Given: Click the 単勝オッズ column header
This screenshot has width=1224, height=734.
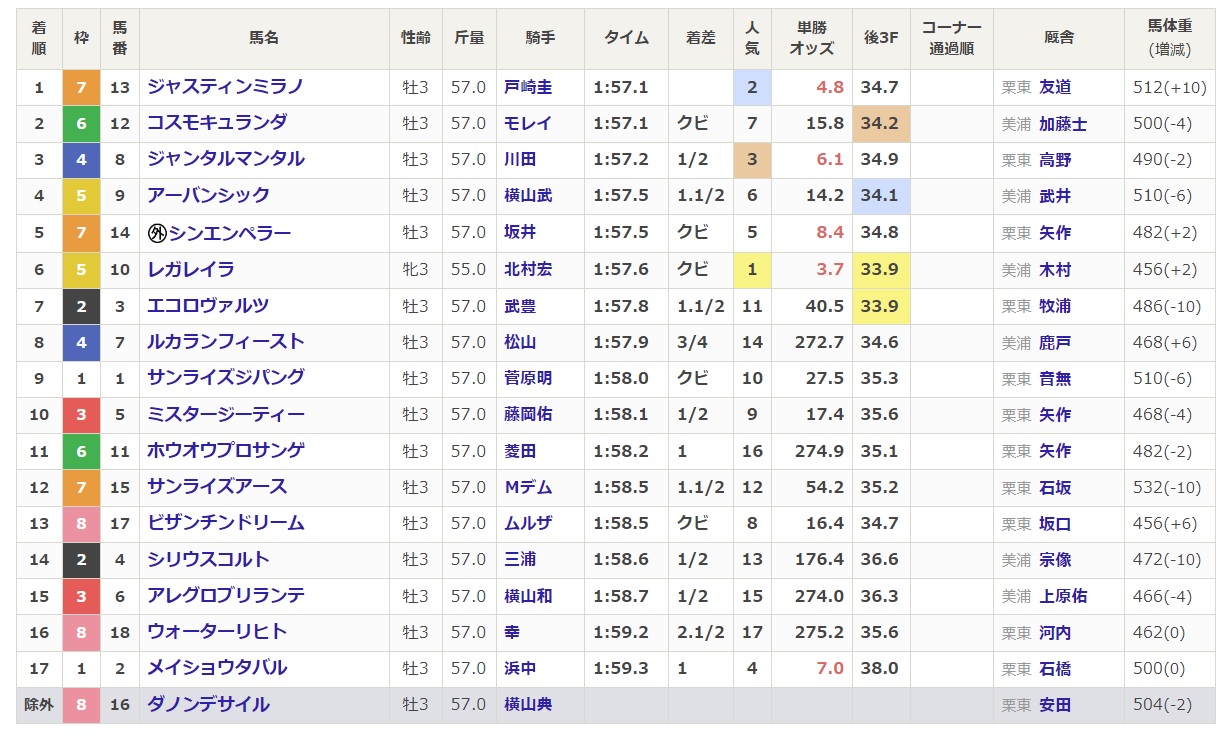Looking at the screenshot, I should [811, 38].
